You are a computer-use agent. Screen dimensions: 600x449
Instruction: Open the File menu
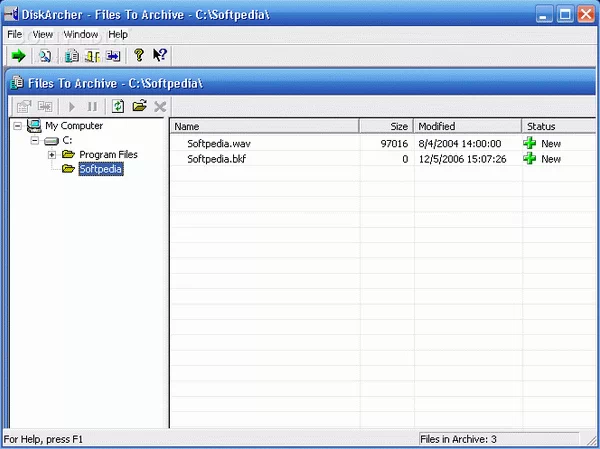(15, 34)
